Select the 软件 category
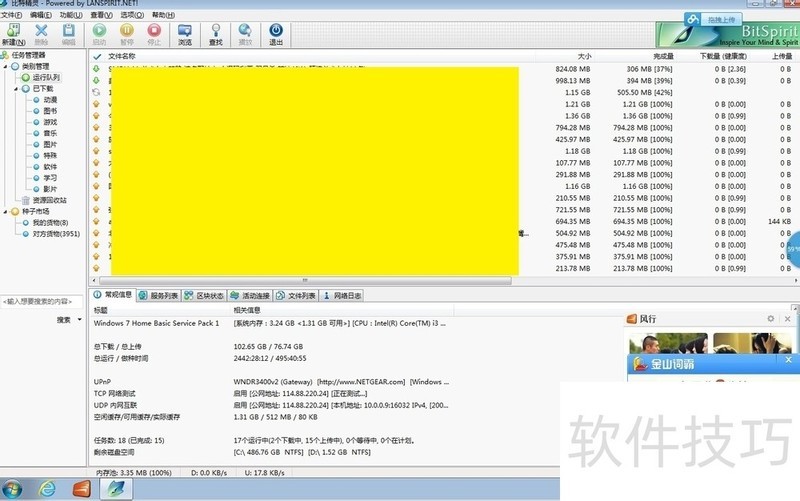 coord(51,167)
